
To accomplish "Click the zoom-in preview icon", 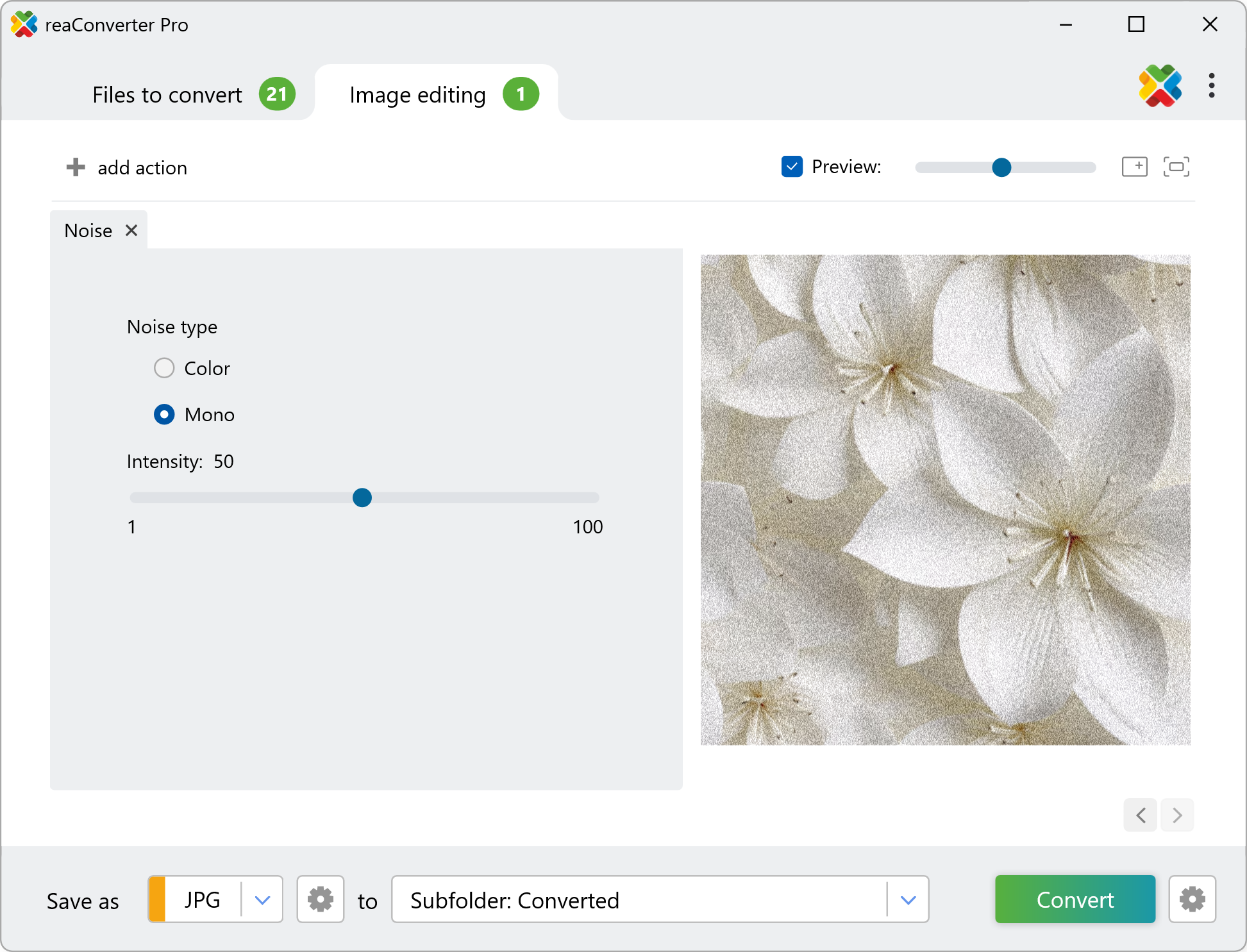I will (x=1134, y=167).
